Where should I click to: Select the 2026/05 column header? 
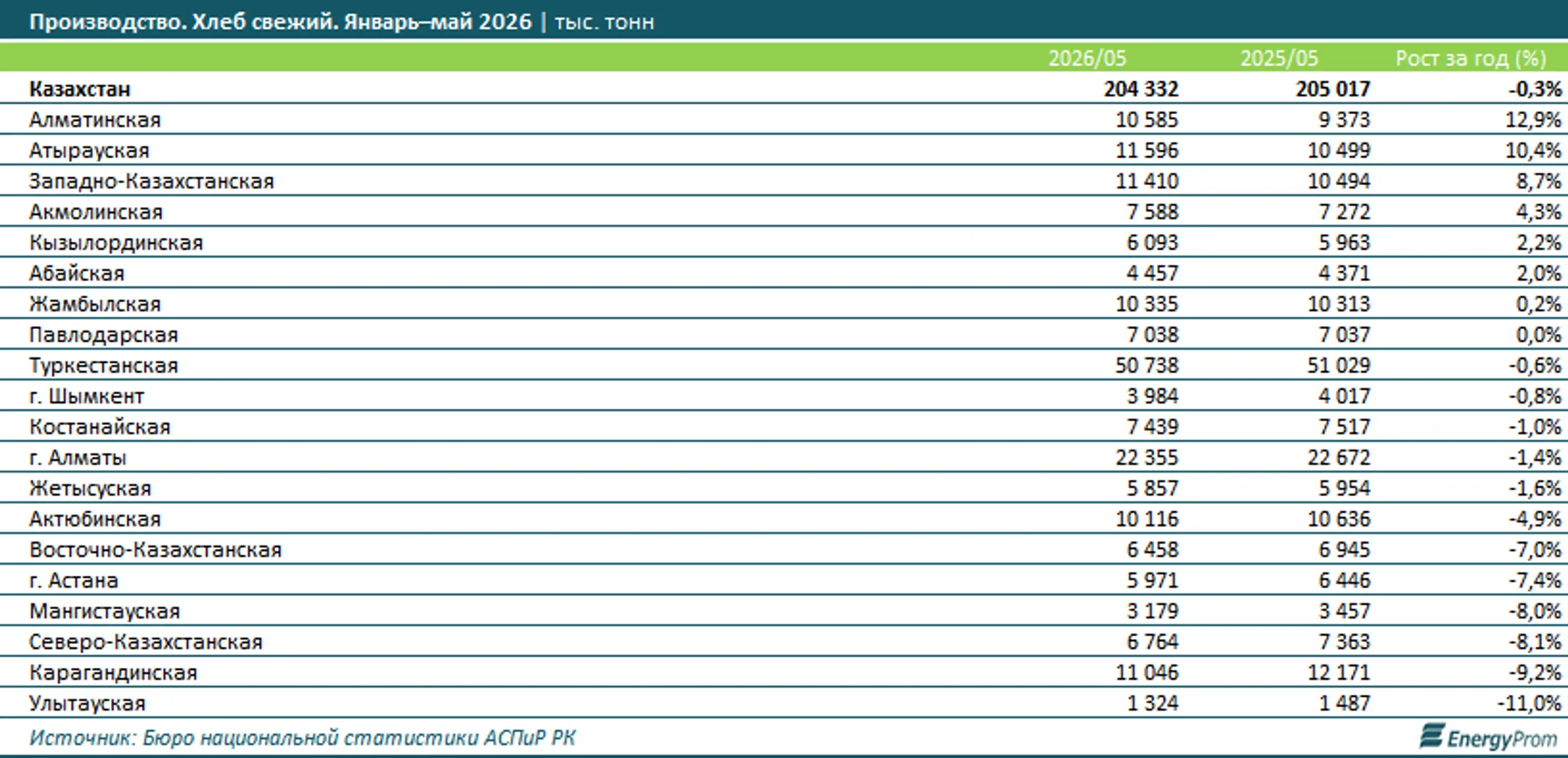tap(1087, 58)
